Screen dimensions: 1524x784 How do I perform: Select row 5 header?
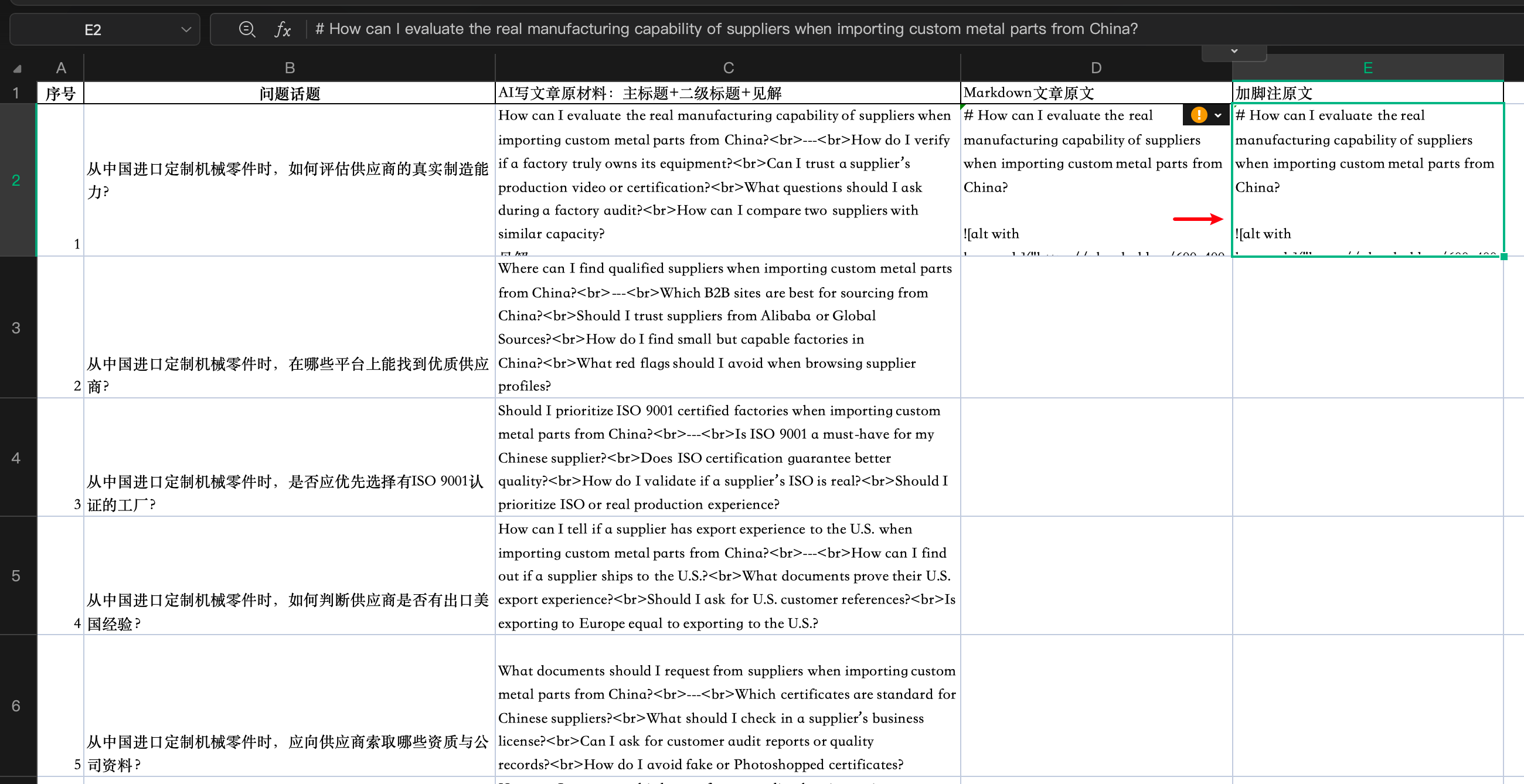coord(16,575)
